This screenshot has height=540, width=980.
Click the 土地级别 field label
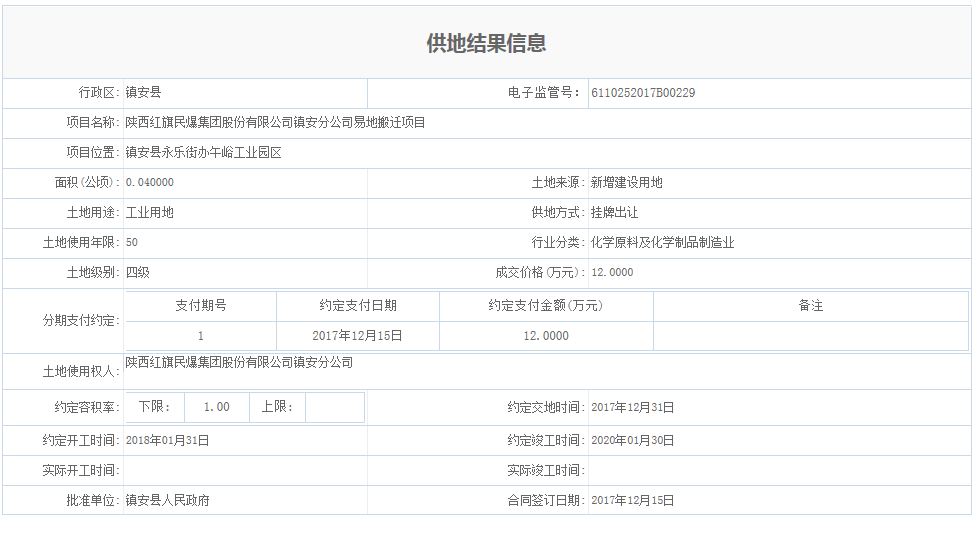(x=93, y=272)
